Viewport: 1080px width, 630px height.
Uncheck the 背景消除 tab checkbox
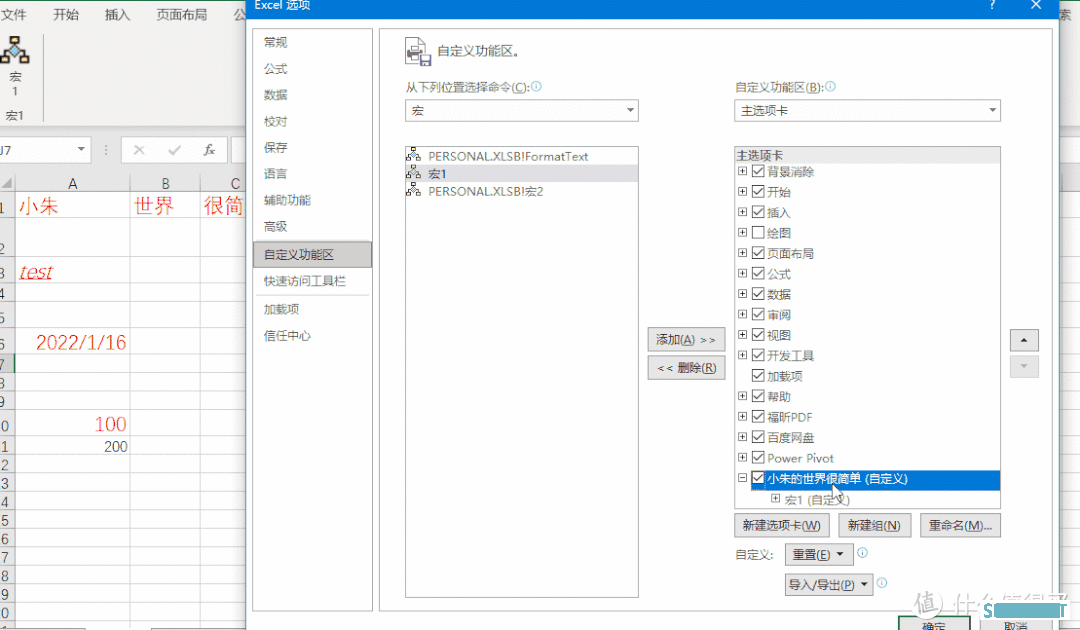(x=758, y=171)
